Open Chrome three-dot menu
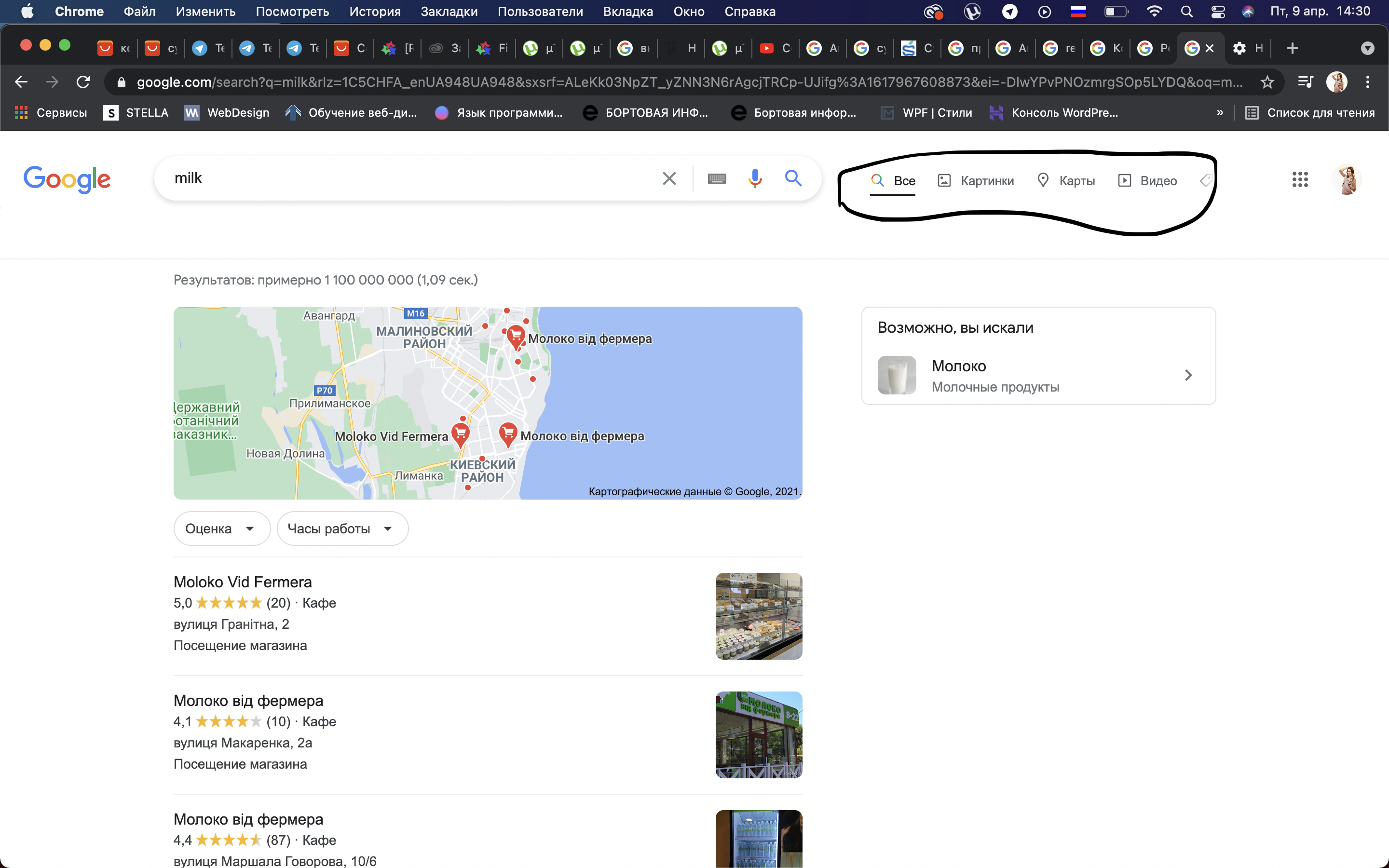The height and width of the screenshot is (868, 1389). tap(1368, 82)
